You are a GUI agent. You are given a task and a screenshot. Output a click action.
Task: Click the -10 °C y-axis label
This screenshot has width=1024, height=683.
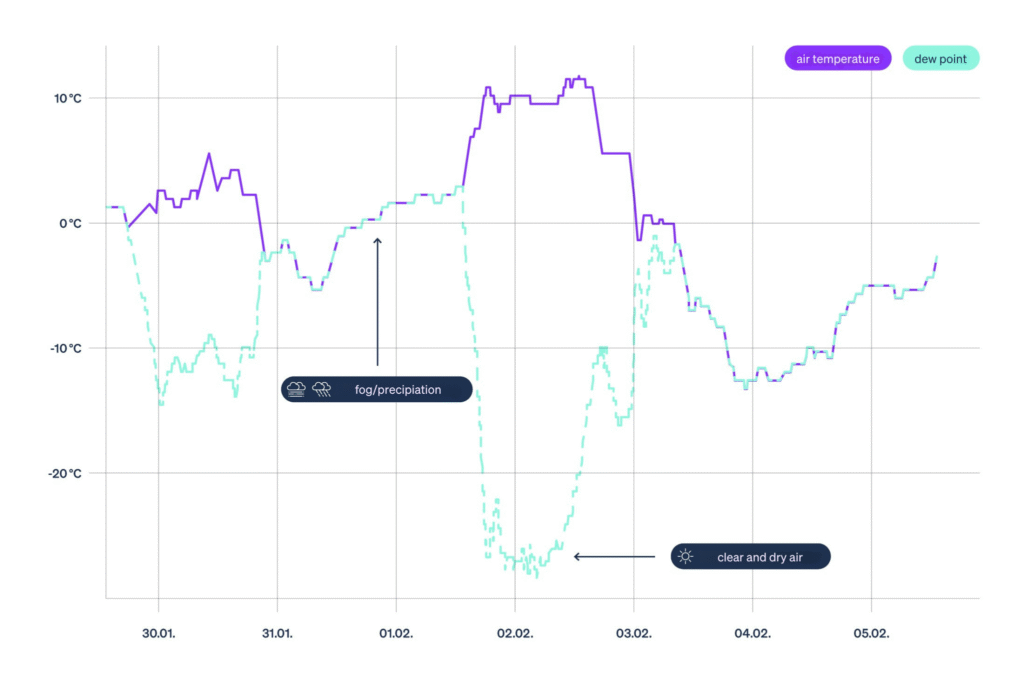click(66, 349)
